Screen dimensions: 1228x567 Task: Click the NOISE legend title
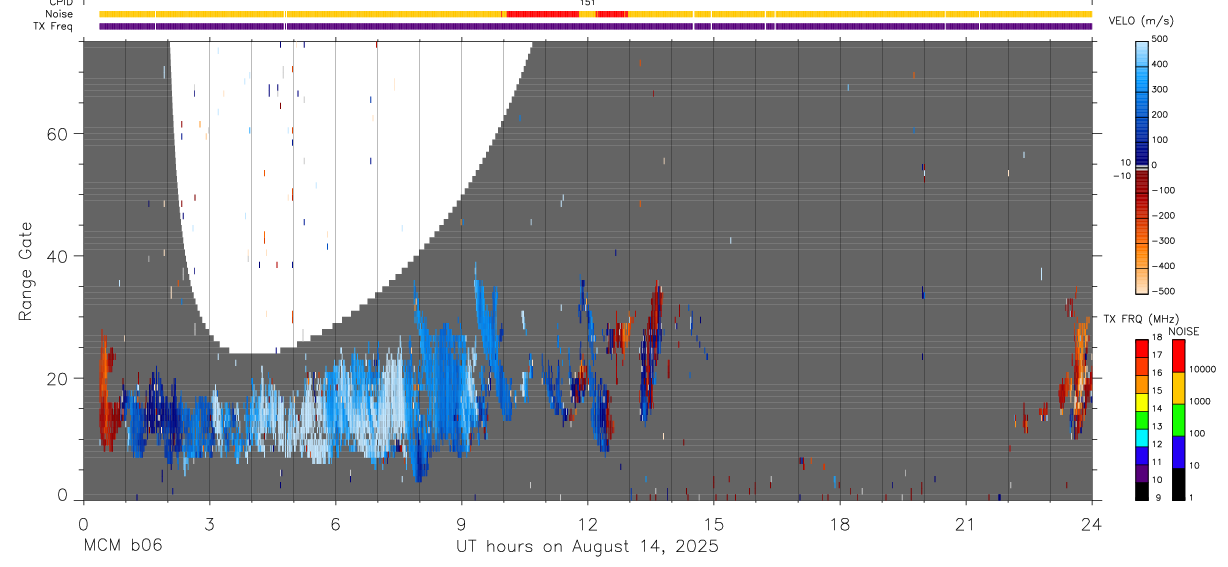pos(1183,331)
